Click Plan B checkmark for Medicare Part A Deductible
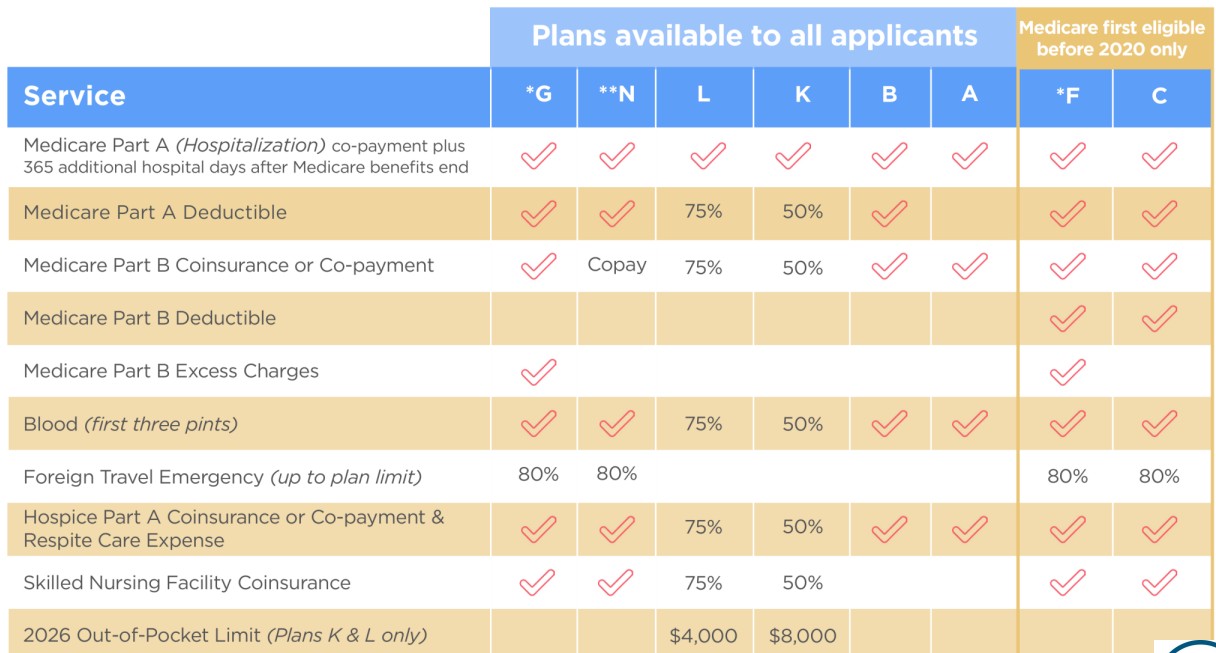 (x=888, y=213)
